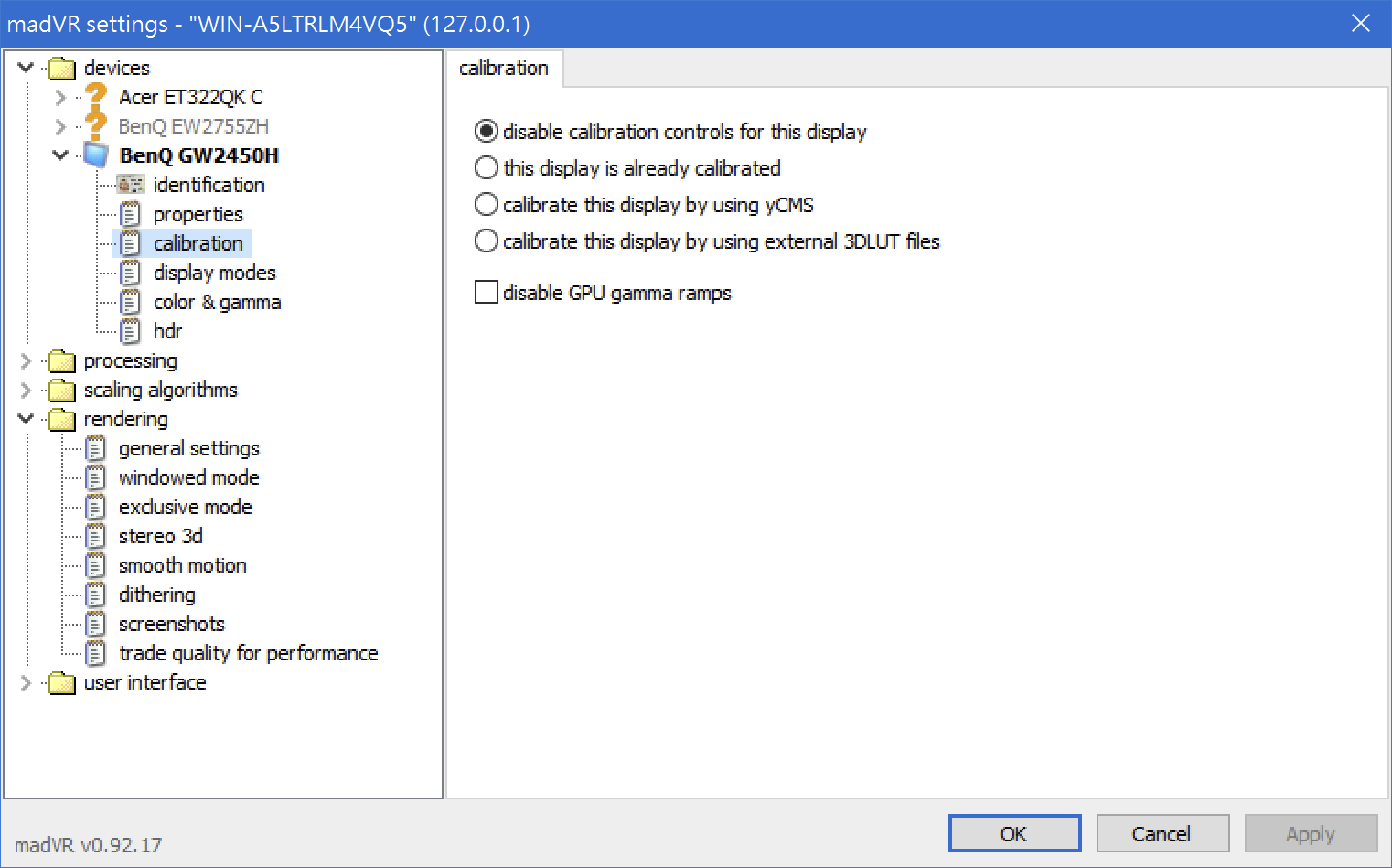
Task: Open the exclusive mode tree label
Action: pos(186,507)
